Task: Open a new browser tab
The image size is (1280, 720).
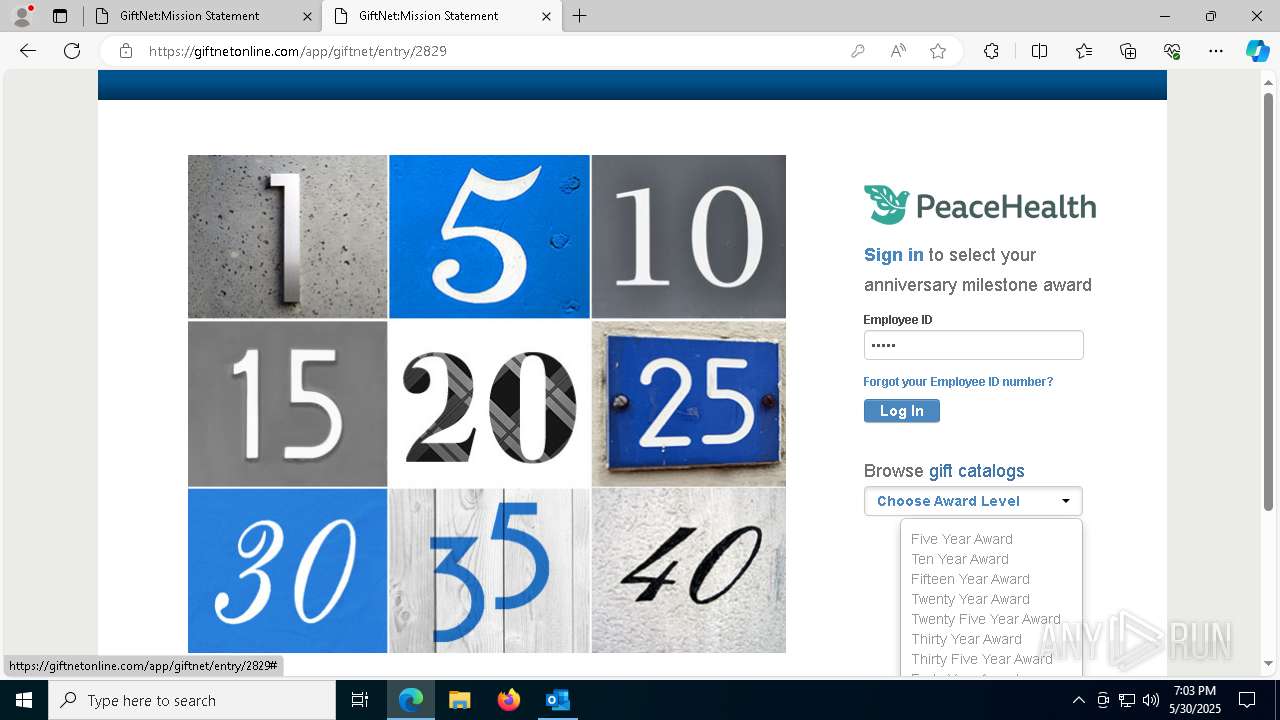Action: [580, 16]
